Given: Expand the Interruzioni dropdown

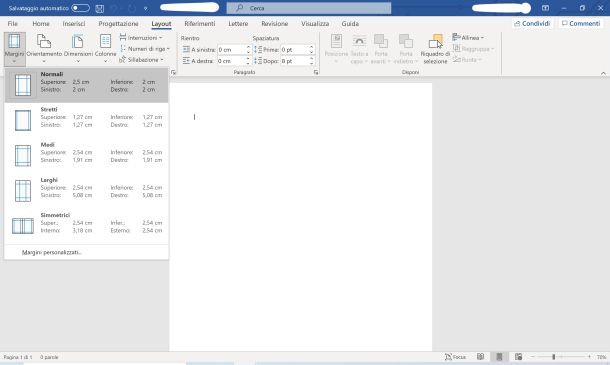Looking at the screenshot, I should 141,38.
